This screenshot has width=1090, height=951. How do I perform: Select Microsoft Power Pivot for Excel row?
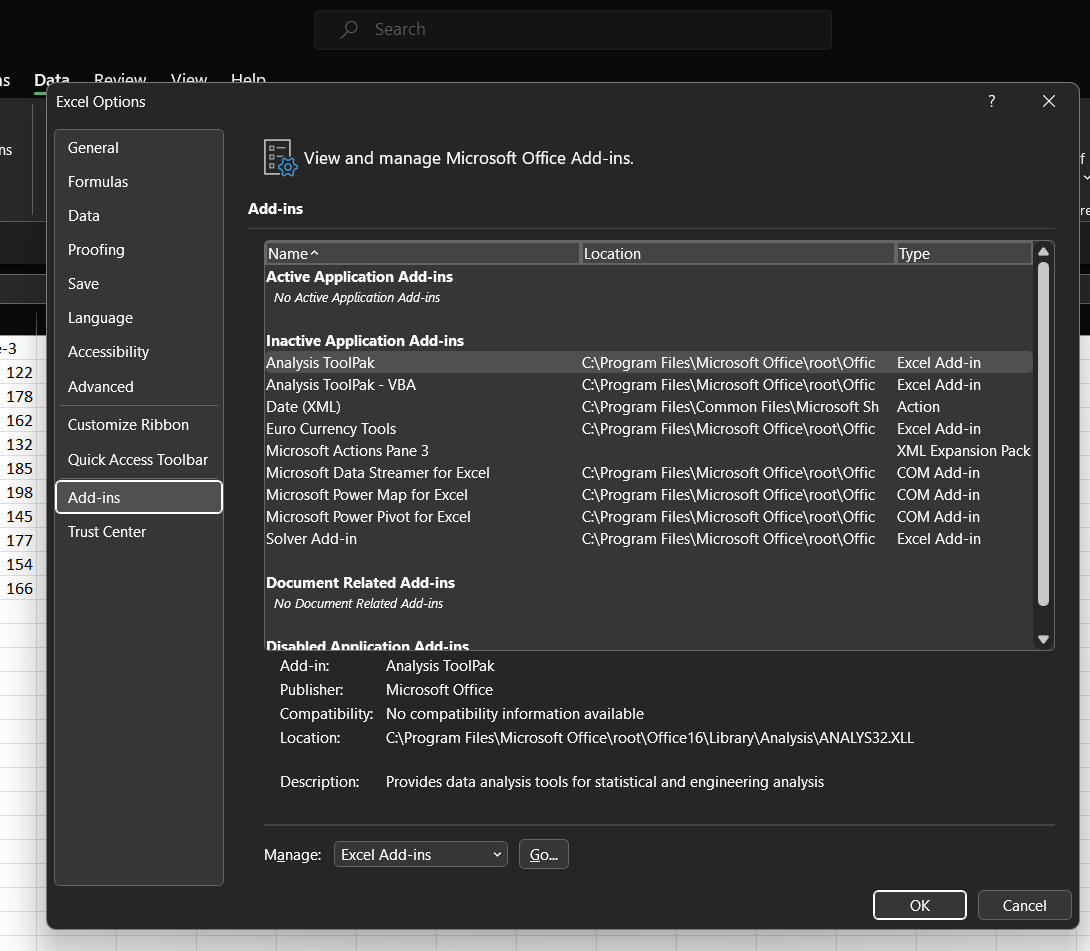coord(649,517)
